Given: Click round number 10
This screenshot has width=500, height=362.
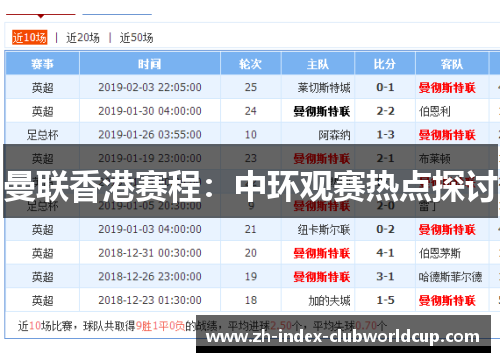Looking at the screenshot, I should click(251, 135).
